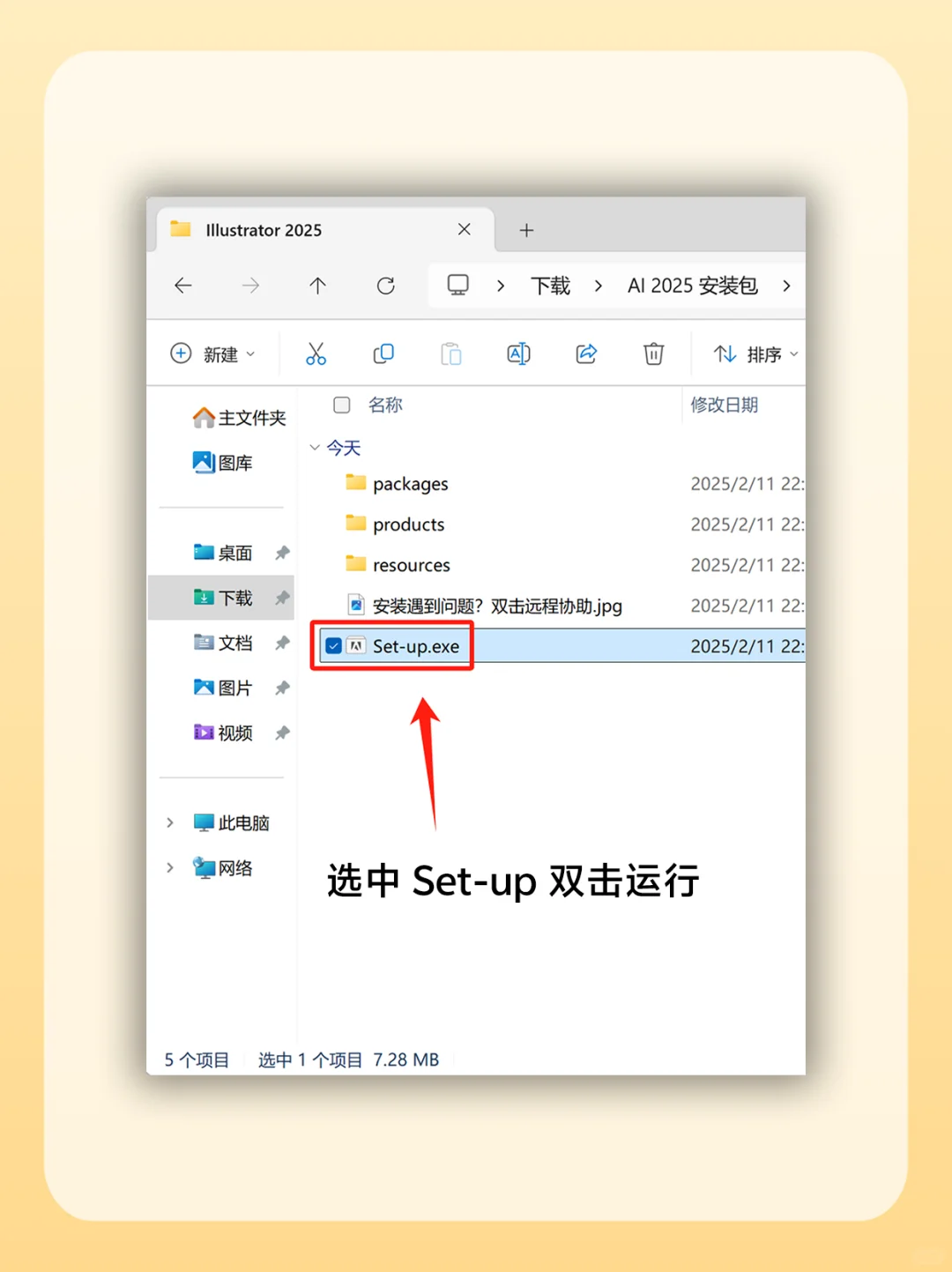Delete the selected file with trash icon
The image size is (952, 1272).
pos(653,353)
